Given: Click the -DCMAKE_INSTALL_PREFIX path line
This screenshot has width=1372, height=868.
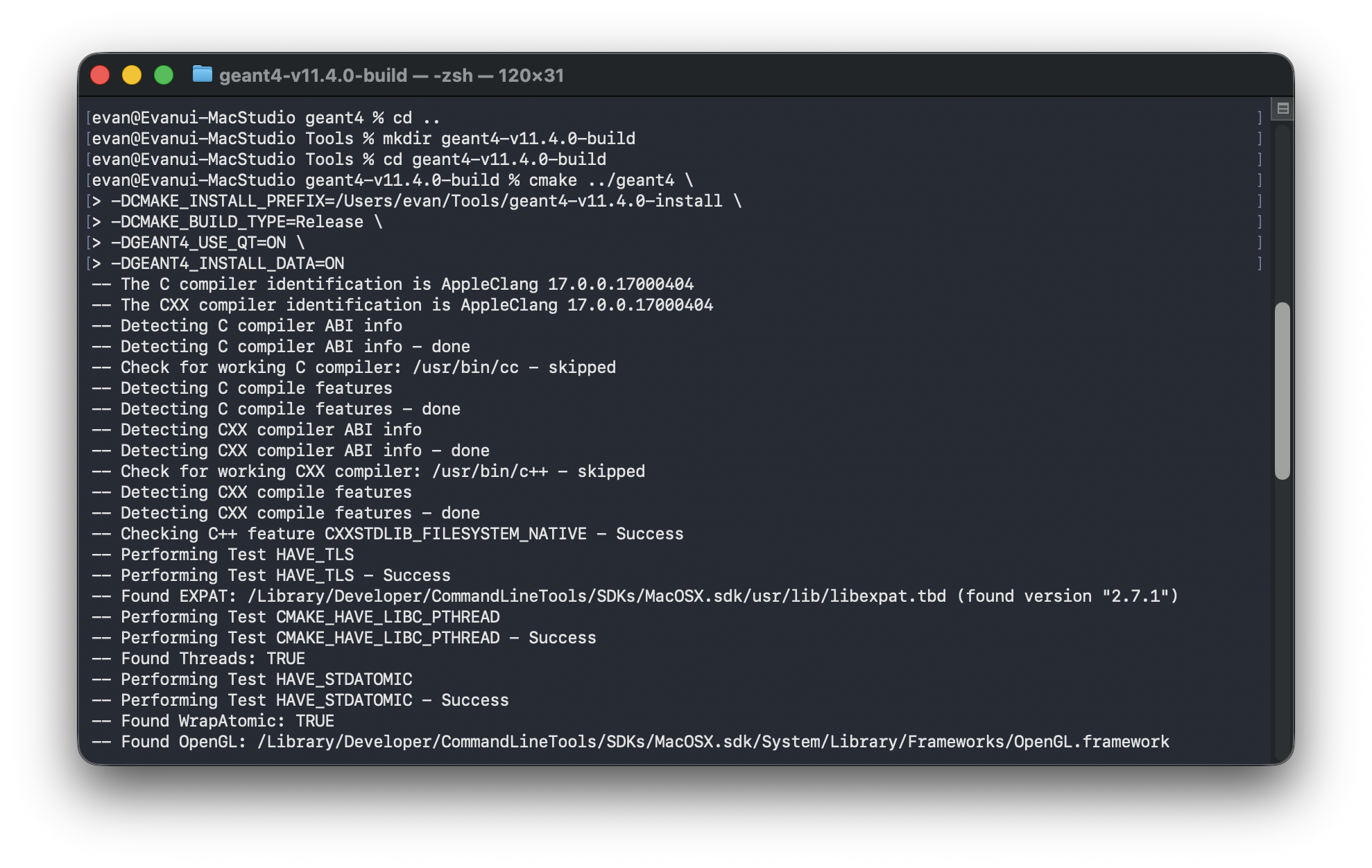Looking at the screenshot, I should tap(416, 201).
